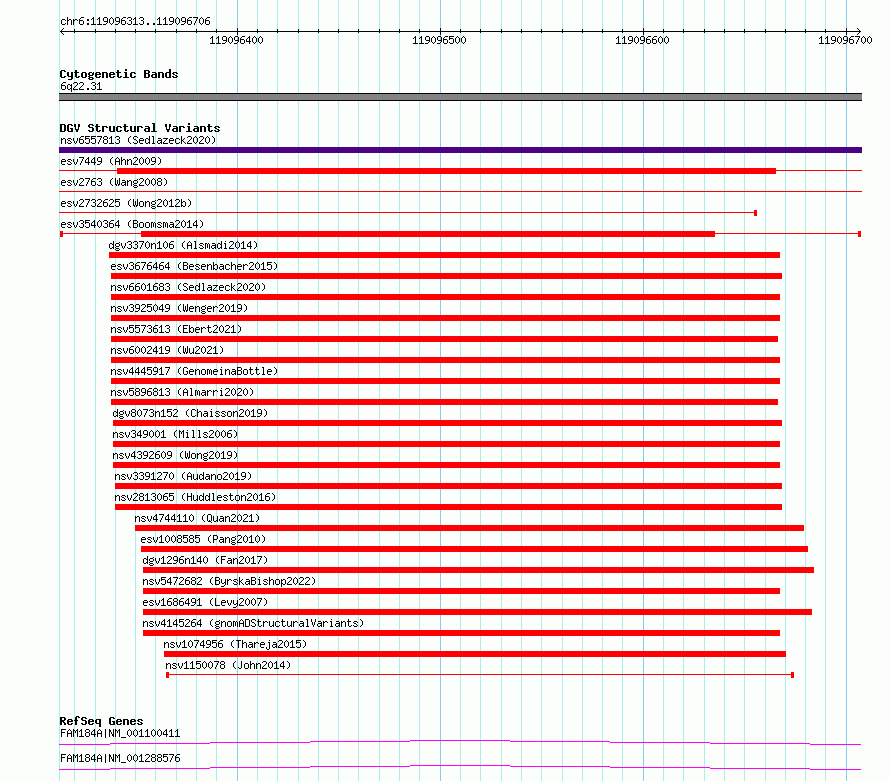
Task: Click the RefSeq Genes track title
Action: [101, 721]
